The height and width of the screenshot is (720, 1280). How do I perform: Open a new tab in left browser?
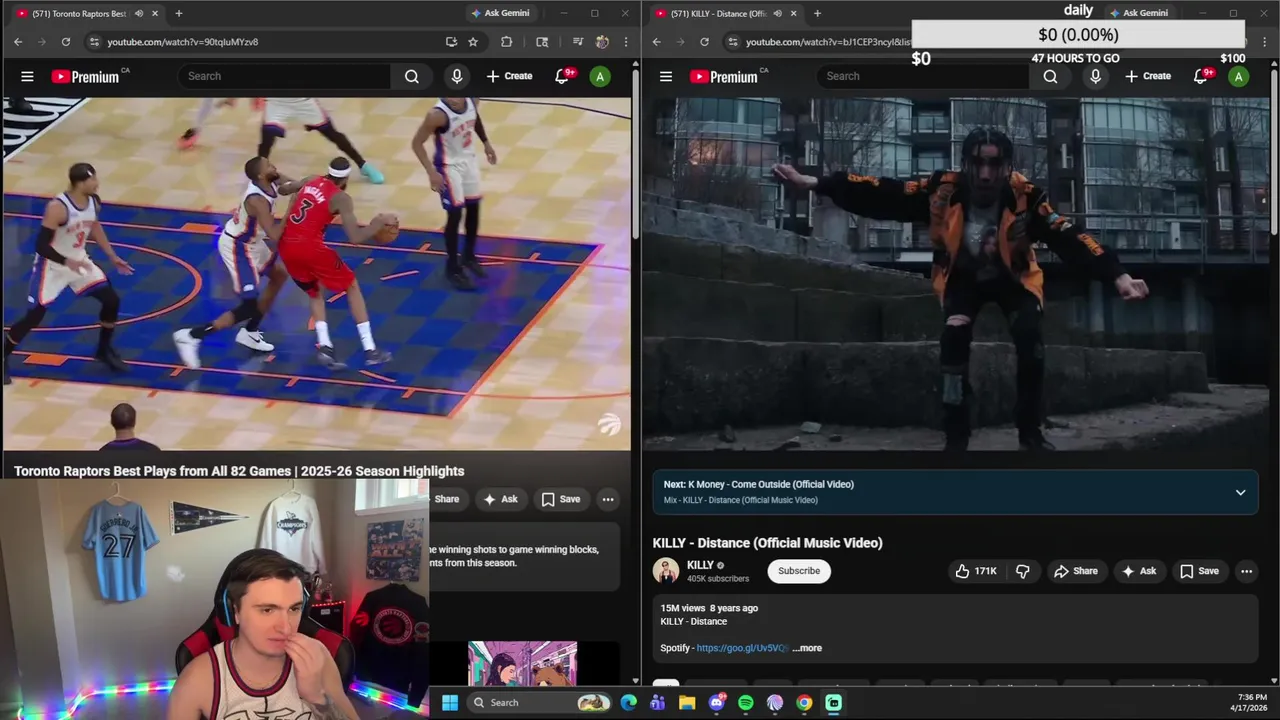179,13
